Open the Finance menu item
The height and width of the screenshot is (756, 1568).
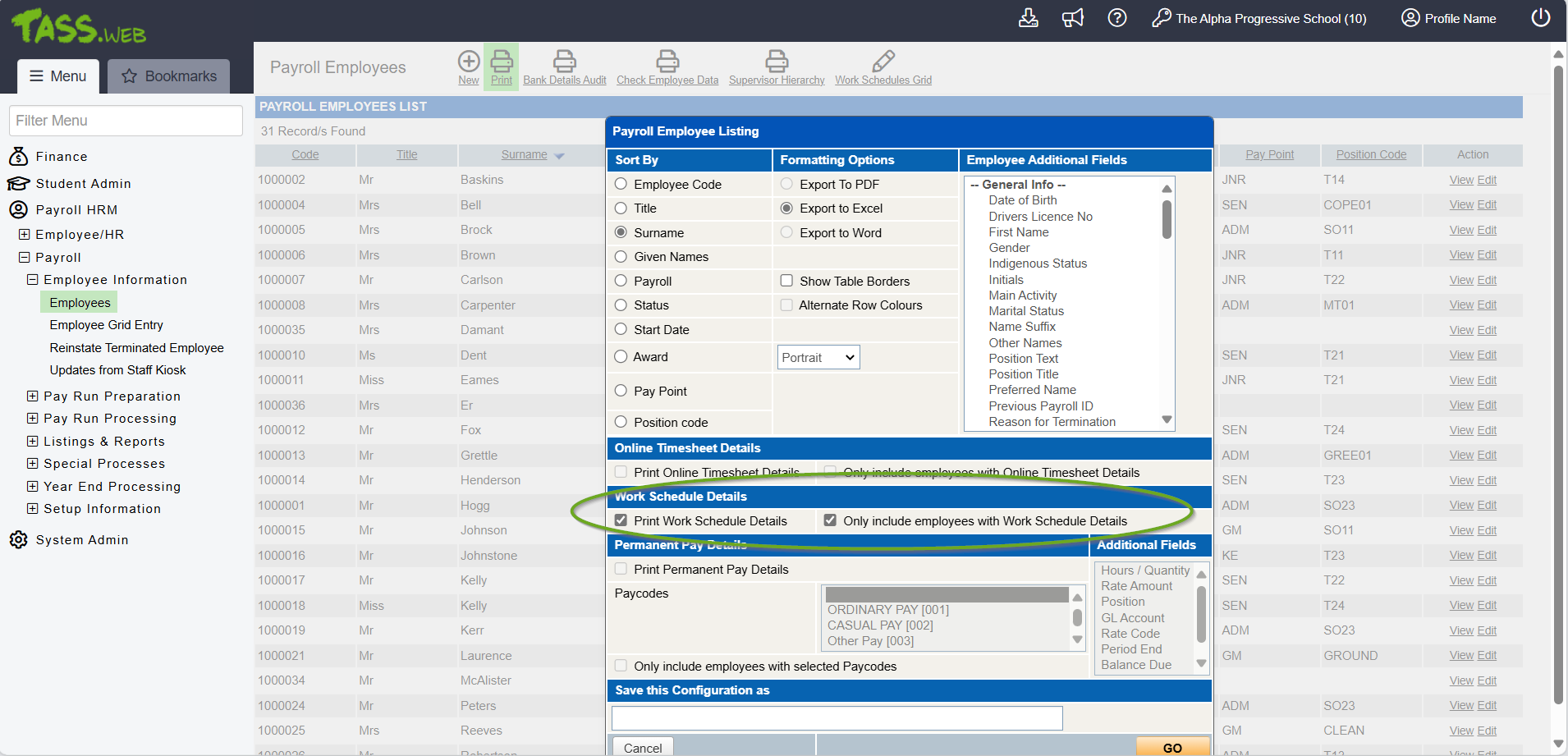[x=62, y=157]
